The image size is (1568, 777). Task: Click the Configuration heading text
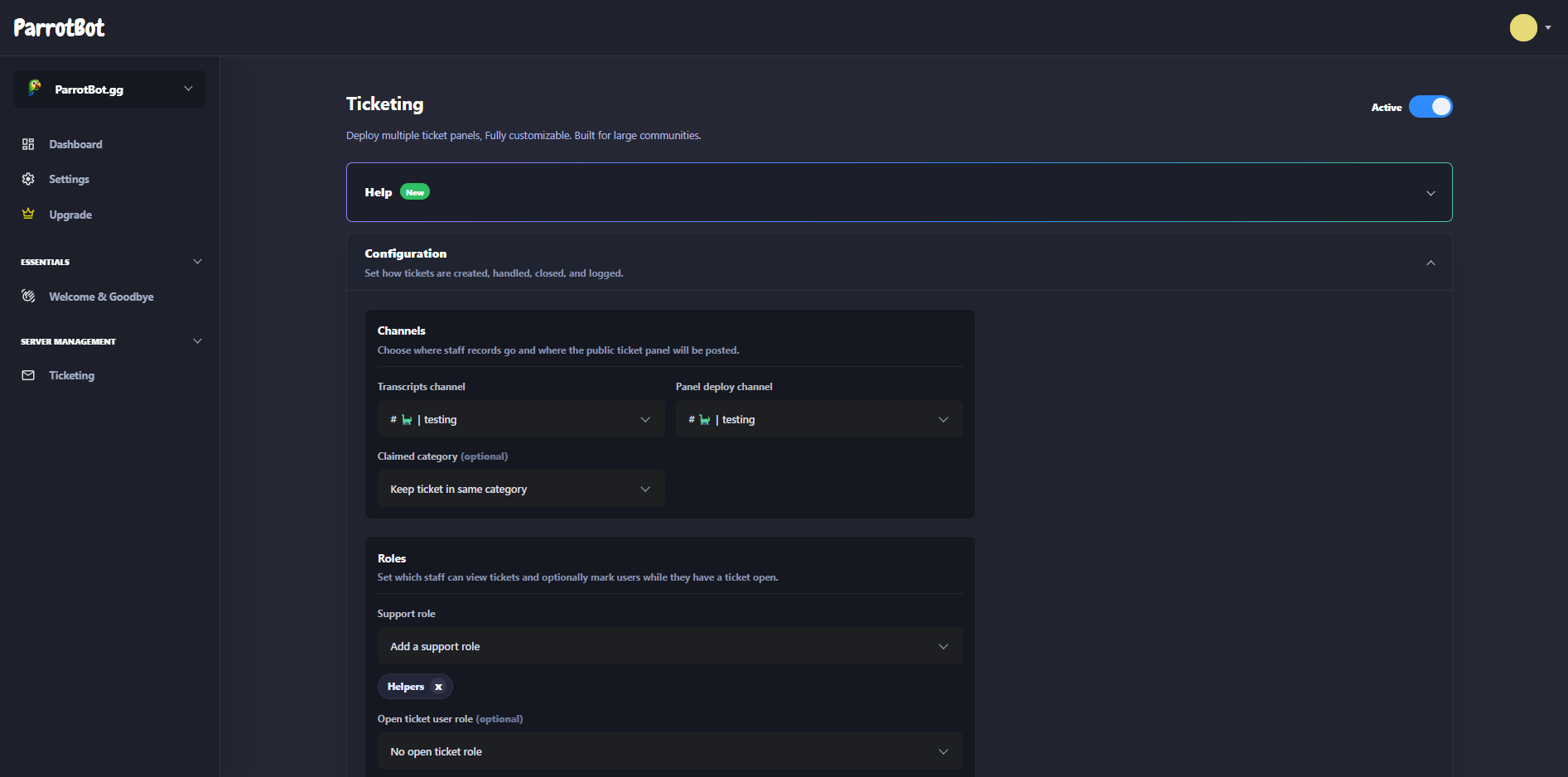click(406, 253)
